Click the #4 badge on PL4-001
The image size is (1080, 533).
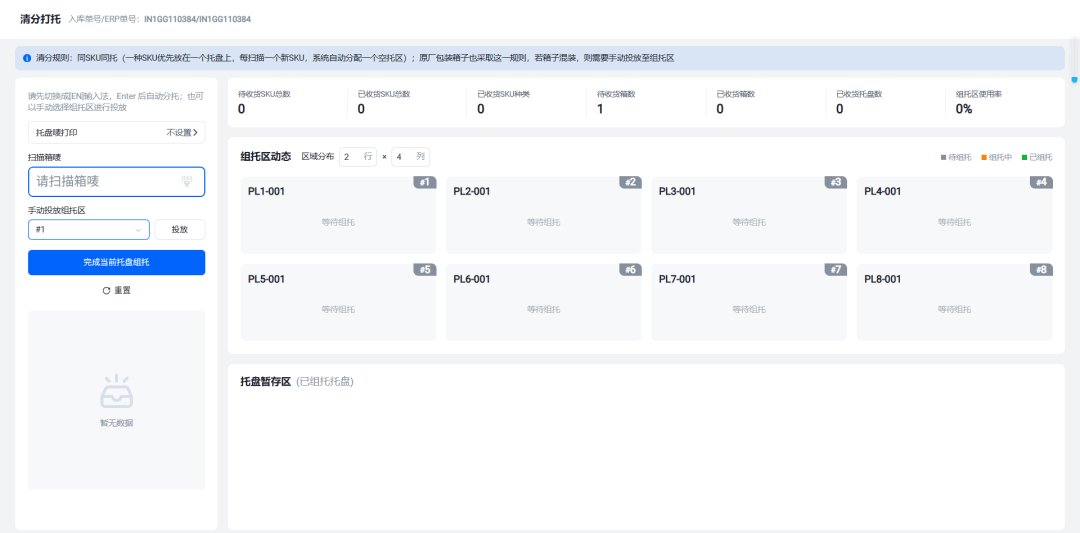point(1041,182)
